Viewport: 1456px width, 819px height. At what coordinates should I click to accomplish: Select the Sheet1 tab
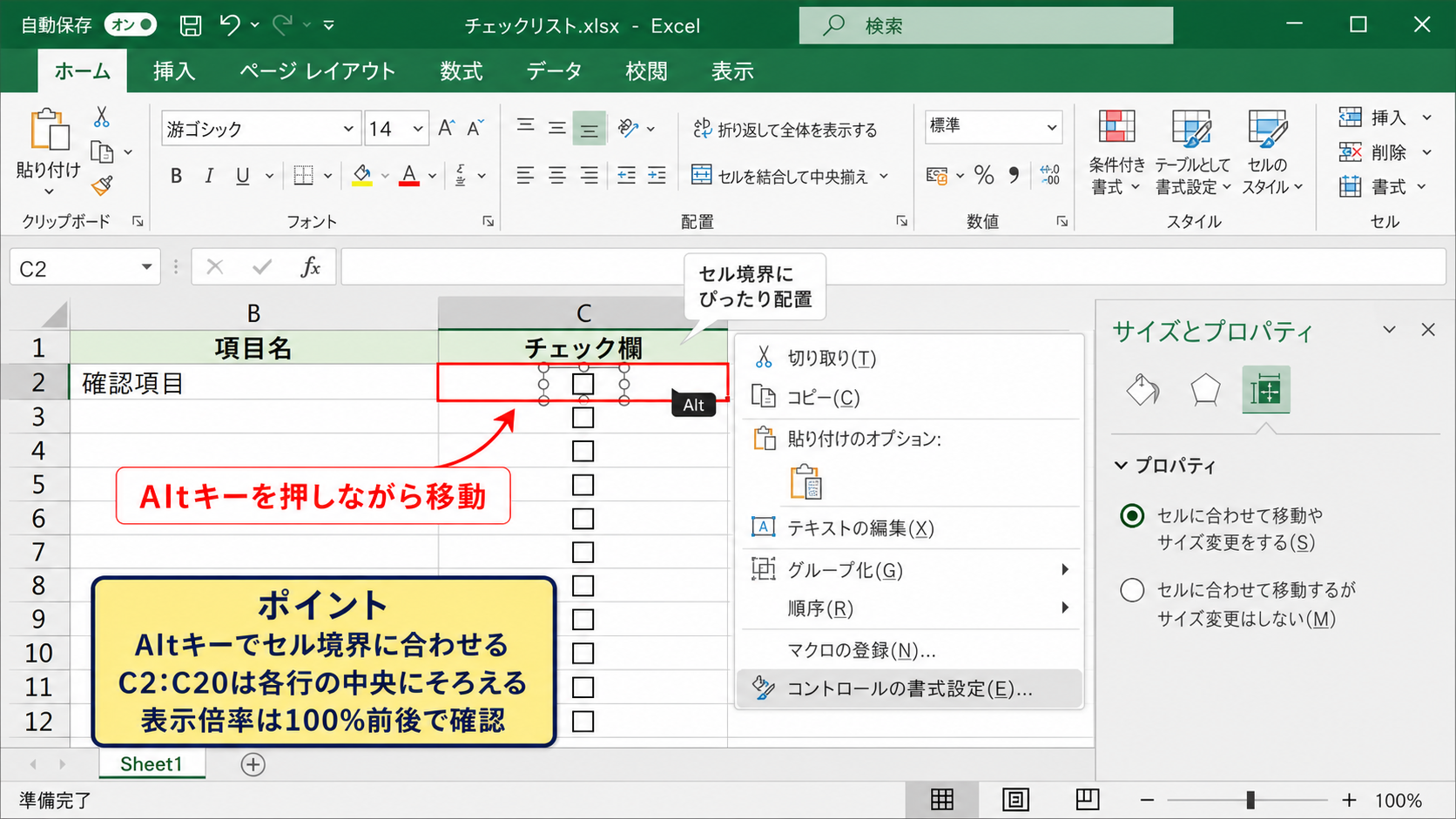(152, 764)
